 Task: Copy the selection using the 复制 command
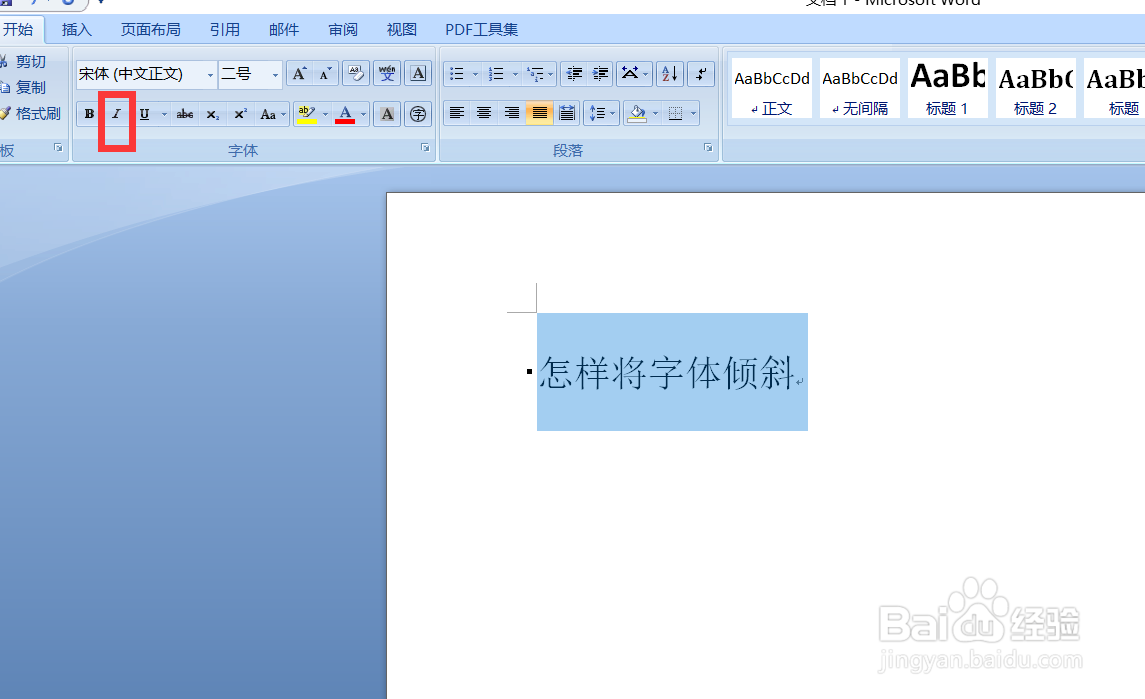pos(30,87)
